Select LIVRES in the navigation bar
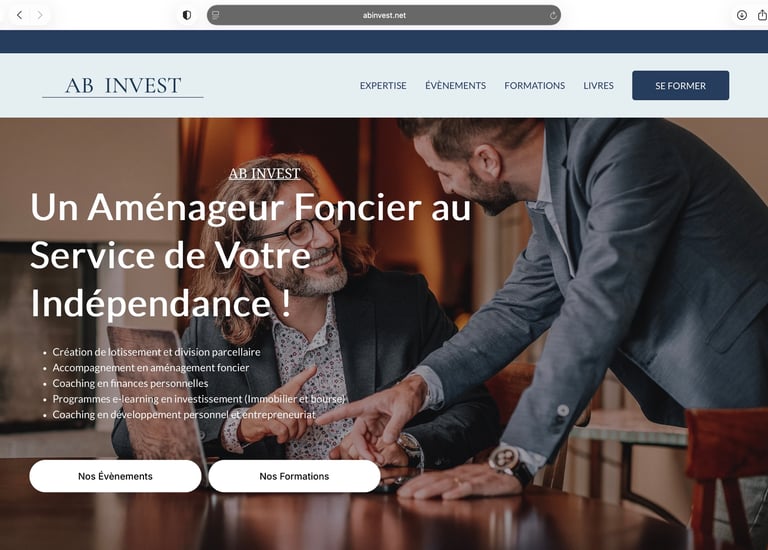Image resolution: width=768 pixels, height=550 pixels. pos(598,85)
